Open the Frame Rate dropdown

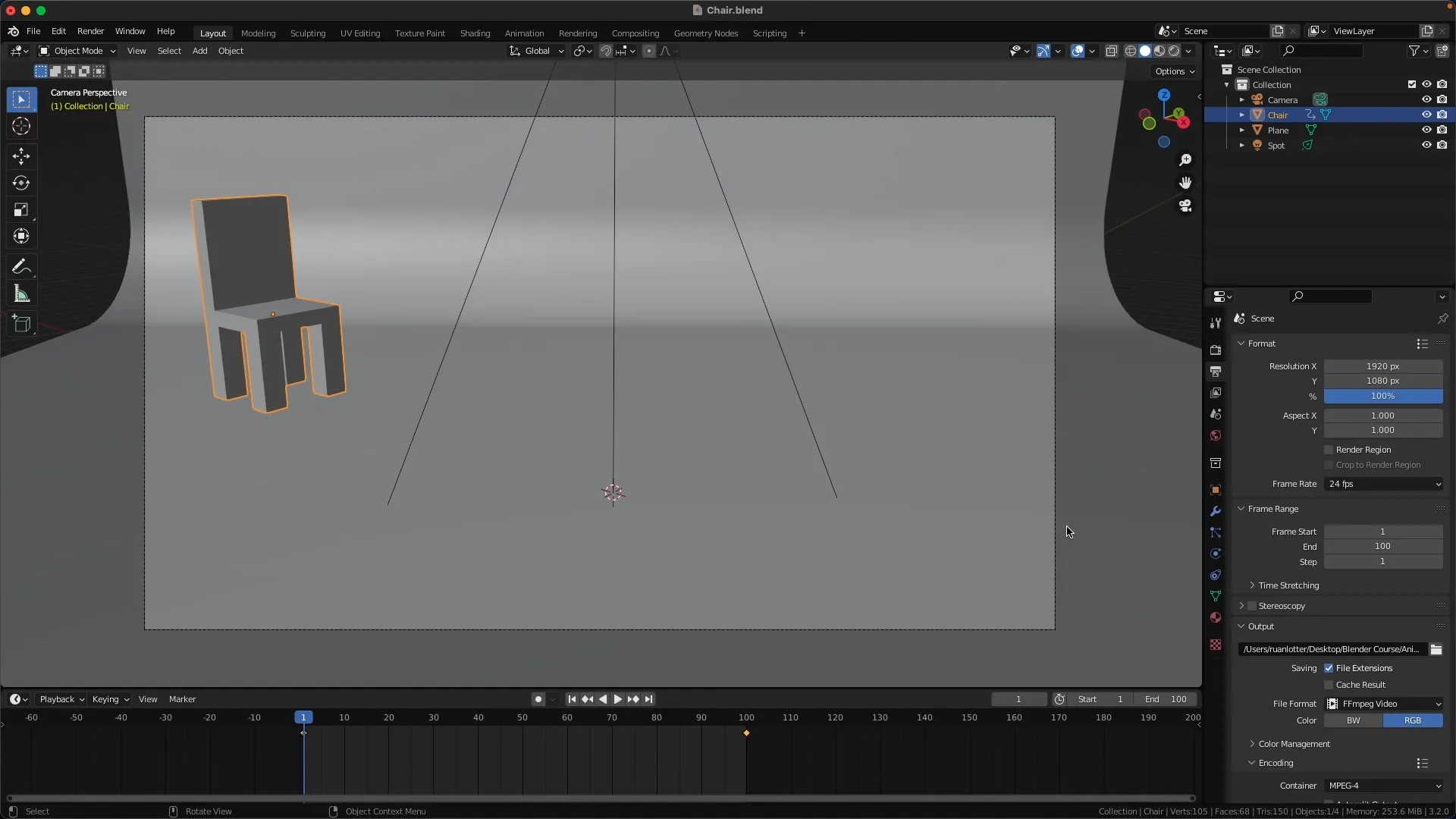pyautogui.click(x=1383, y=484)
